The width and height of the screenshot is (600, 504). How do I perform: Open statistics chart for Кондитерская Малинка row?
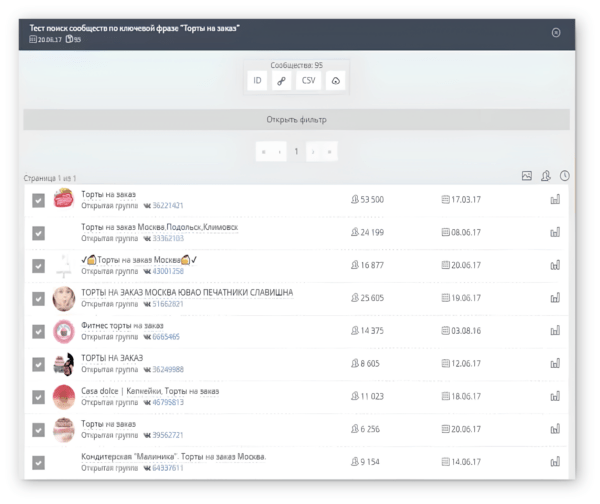[x=555, y=462]
